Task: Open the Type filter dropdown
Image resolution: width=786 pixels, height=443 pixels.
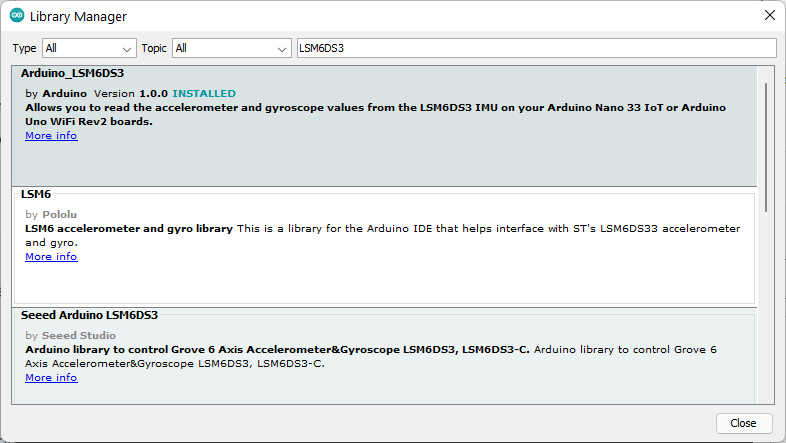Action: [89, 48]
